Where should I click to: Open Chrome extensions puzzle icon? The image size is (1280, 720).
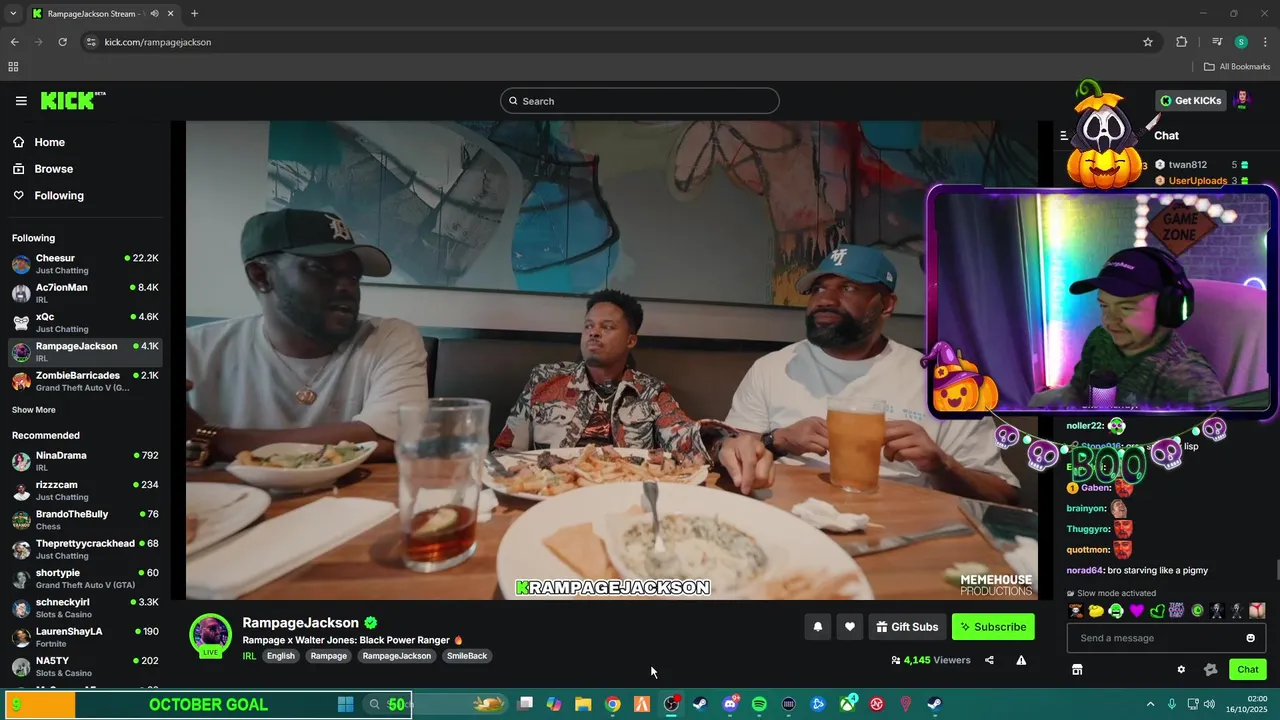coord(1182,42)
